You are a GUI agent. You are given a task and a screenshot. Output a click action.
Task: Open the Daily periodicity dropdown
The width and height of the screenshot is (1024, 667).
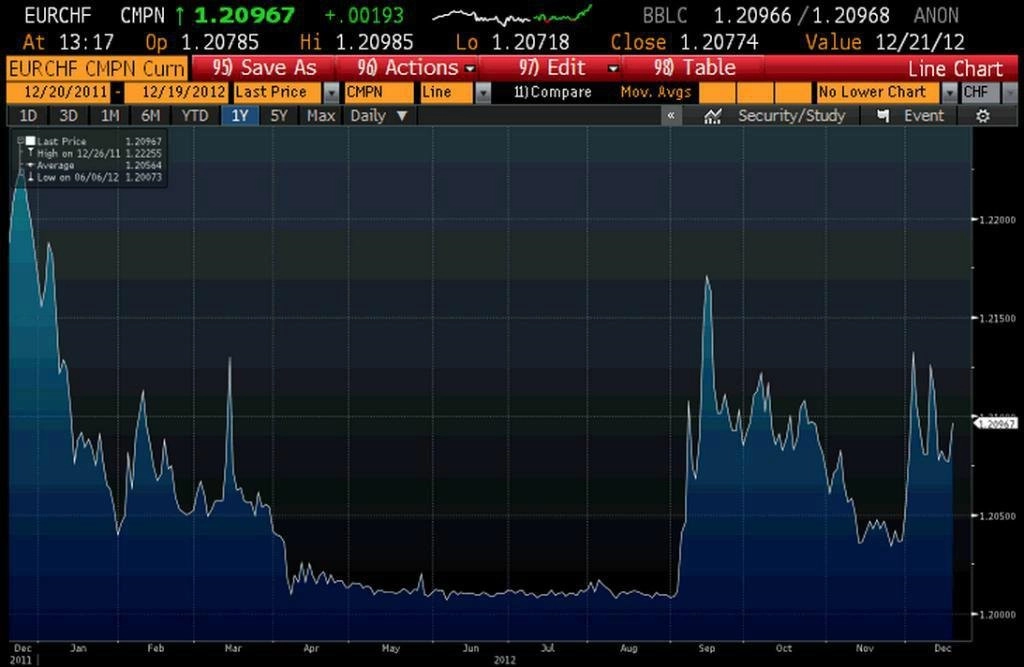coord(379,116)
